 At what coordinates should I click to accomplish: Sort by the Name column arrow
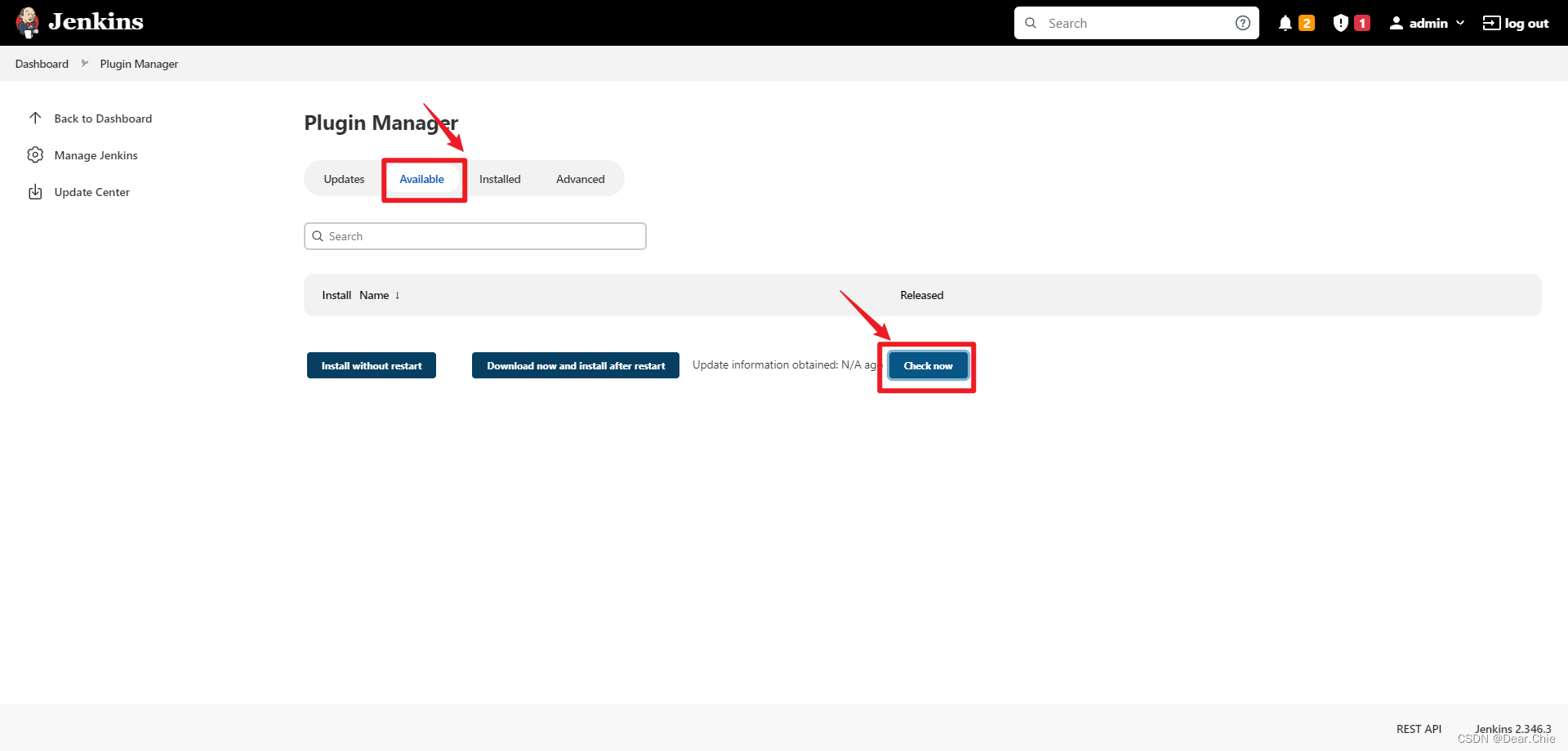[398, 295]
